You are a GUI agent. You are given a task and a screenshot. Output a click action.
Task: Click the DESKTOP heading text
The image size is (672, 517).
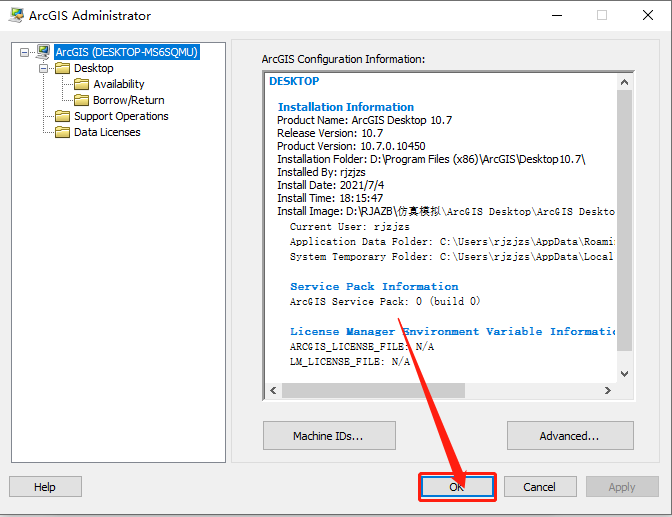tap(294, 81)
